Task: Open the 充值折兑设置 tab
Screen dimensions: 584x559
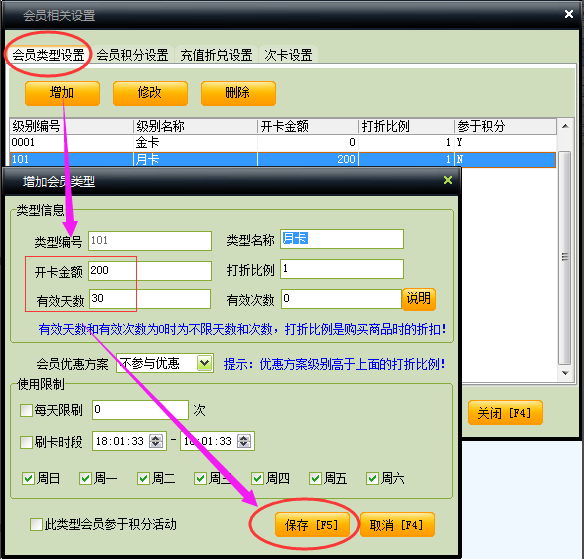Action: (216, 55)
